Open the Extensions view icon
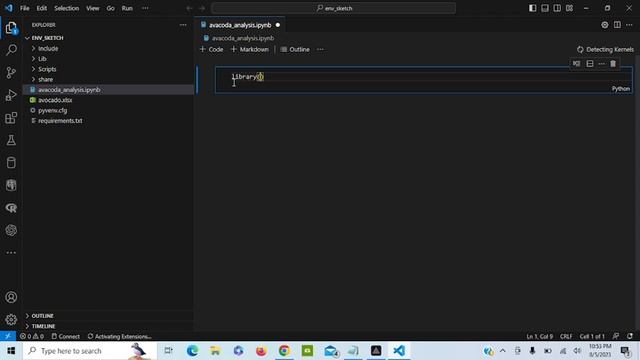Image resolution: width=640 pixels, height=360 pixels. (11, 118)
